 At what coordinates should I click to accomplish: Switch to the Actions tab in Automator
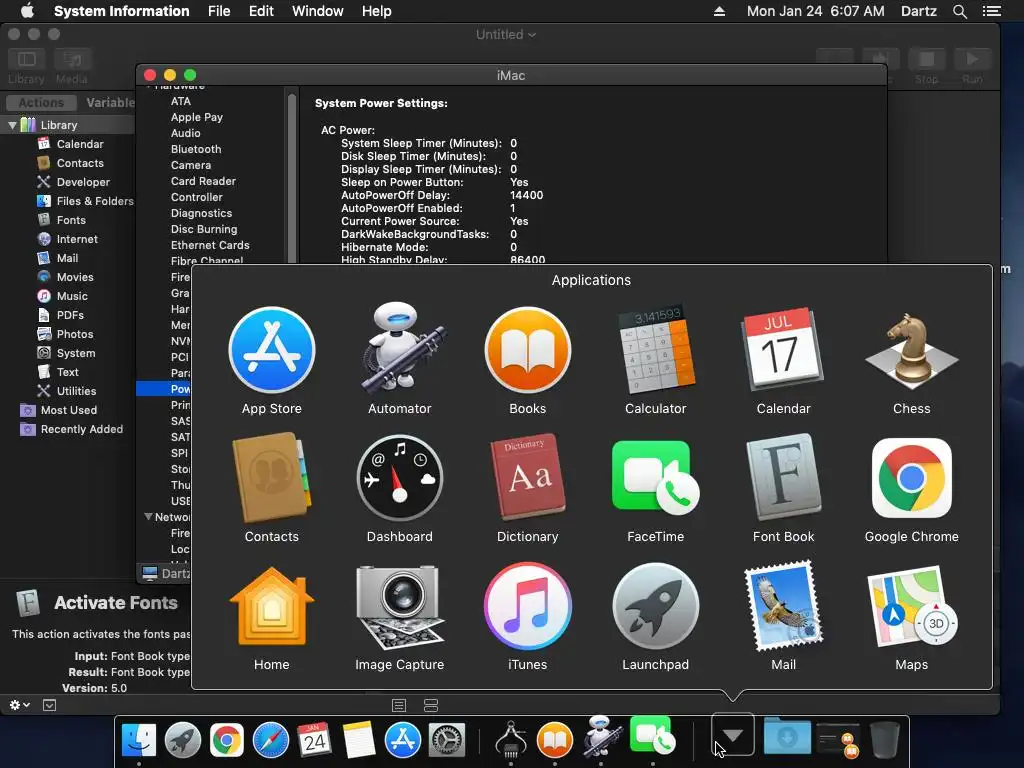[x=41, y=103]
